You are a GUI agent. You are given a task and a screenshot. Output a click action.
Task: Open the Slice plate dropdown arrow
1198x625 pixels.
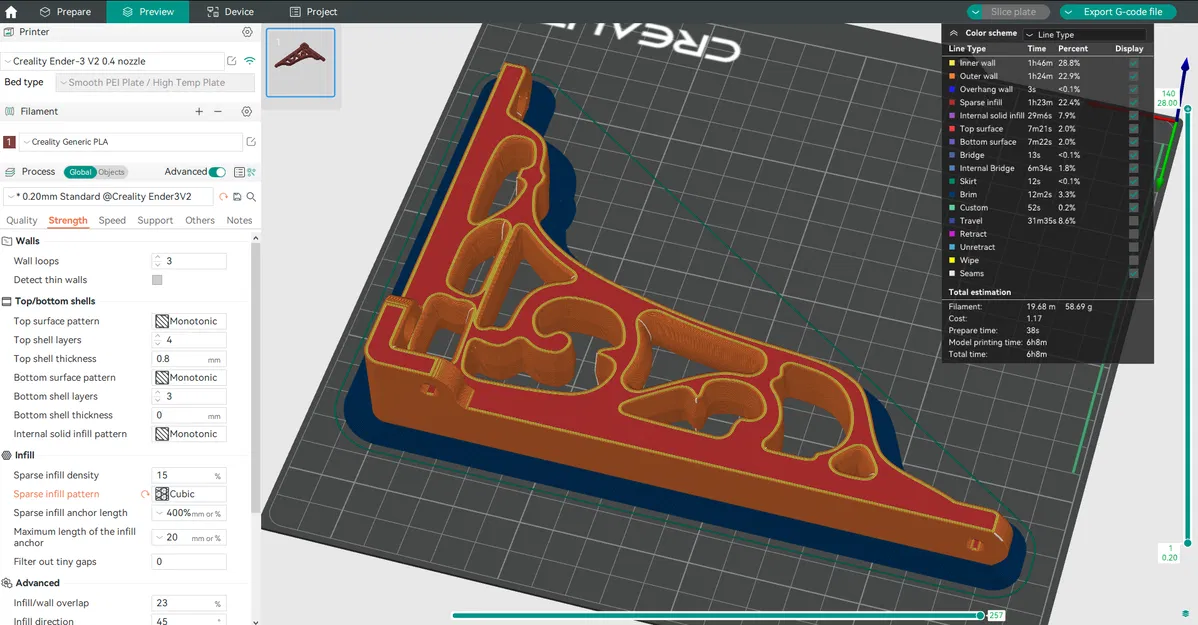976,12
